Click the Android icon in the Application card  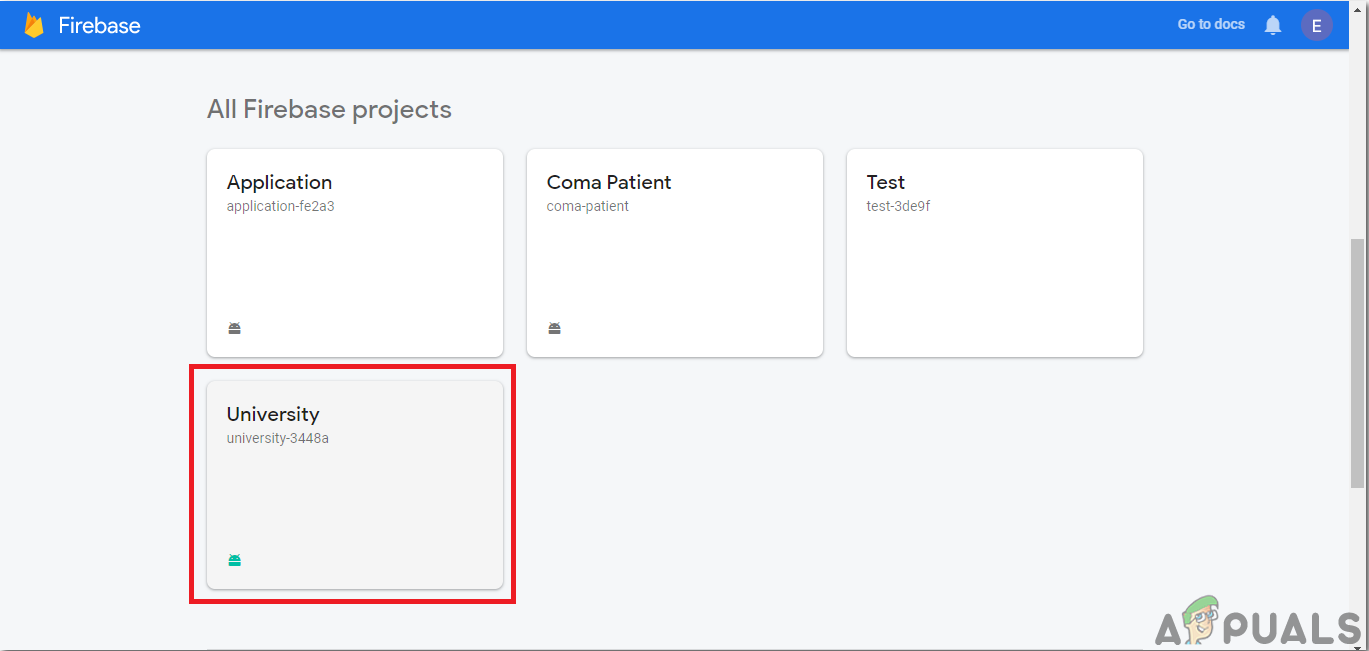click(x=235, y=328)
